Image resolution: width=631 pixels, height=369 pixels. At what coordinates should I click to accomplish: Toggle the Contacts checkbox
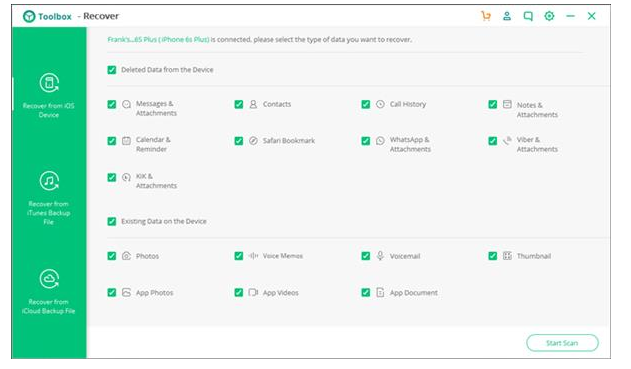[x=239, y=105]
